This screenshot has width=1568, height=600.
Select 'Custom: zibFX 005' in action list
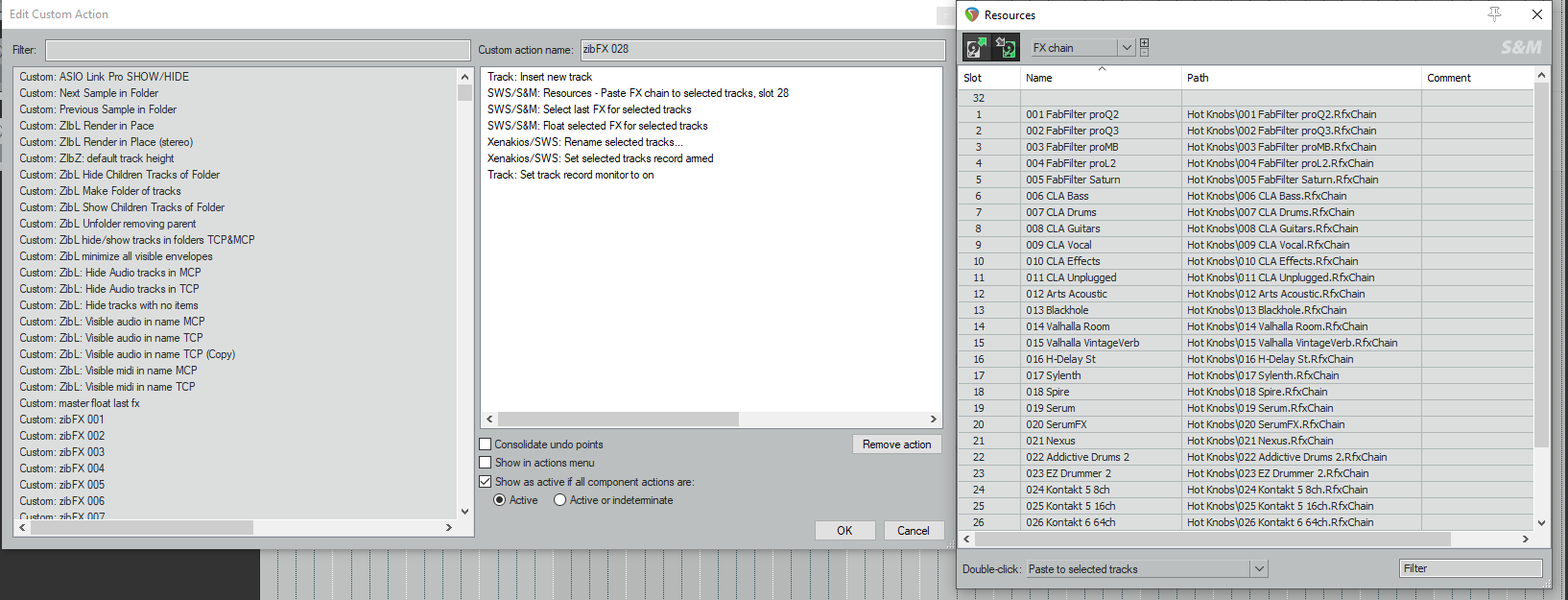coord(61,485)
